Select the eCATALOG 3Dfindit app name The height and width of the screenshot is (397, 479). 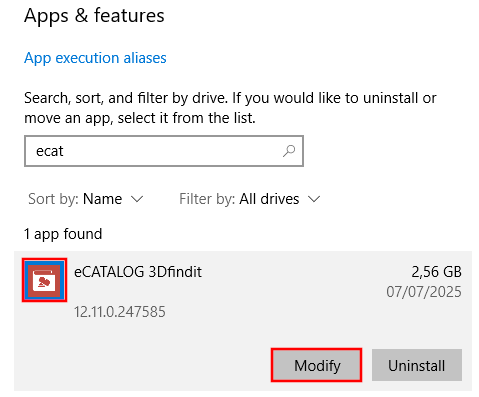(x=138, y=272)
